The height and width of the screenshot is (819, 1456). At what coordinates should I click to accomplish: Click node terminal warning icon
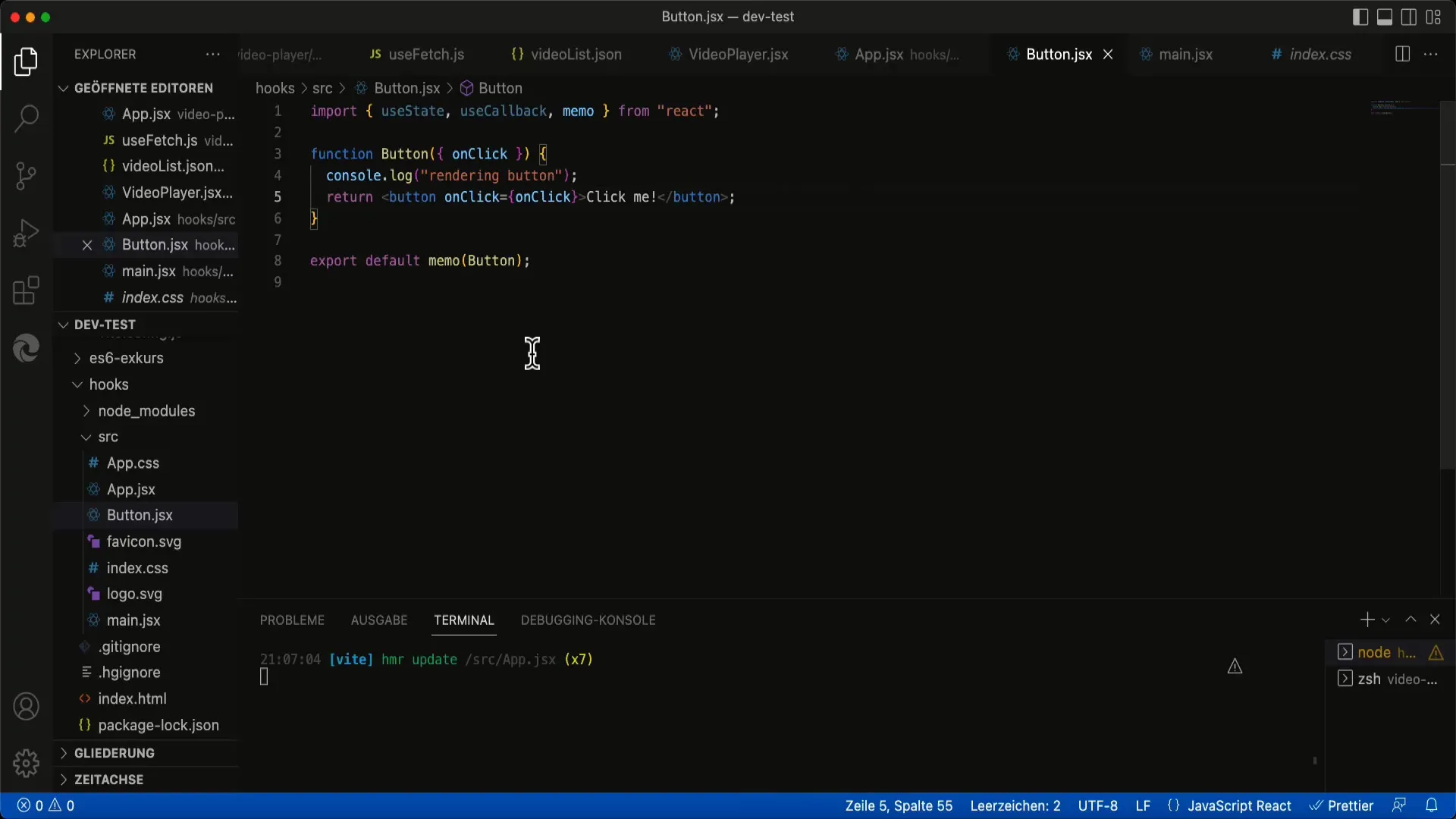1436,652
